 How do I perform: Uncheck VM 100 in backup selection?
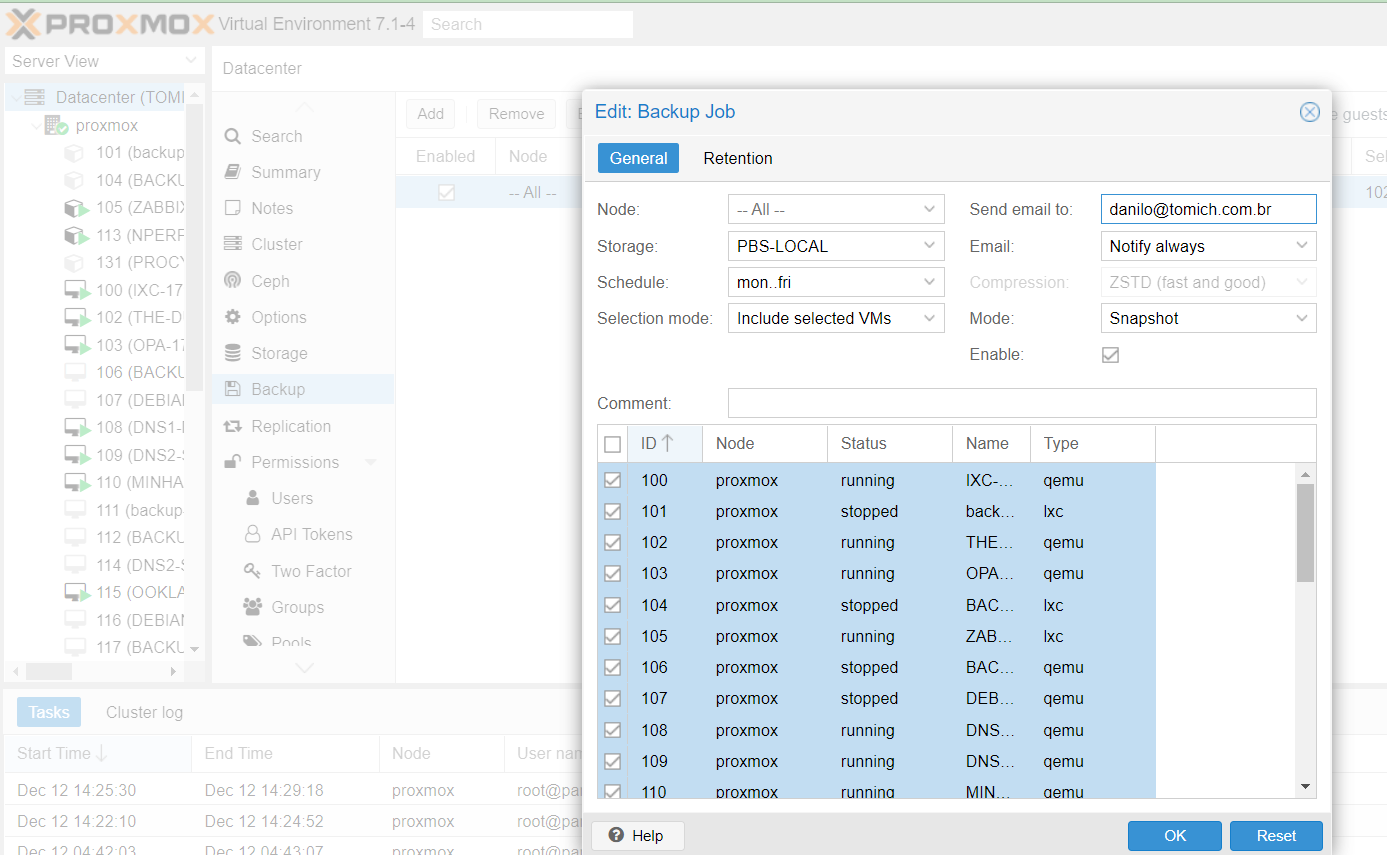pos(613,480)
